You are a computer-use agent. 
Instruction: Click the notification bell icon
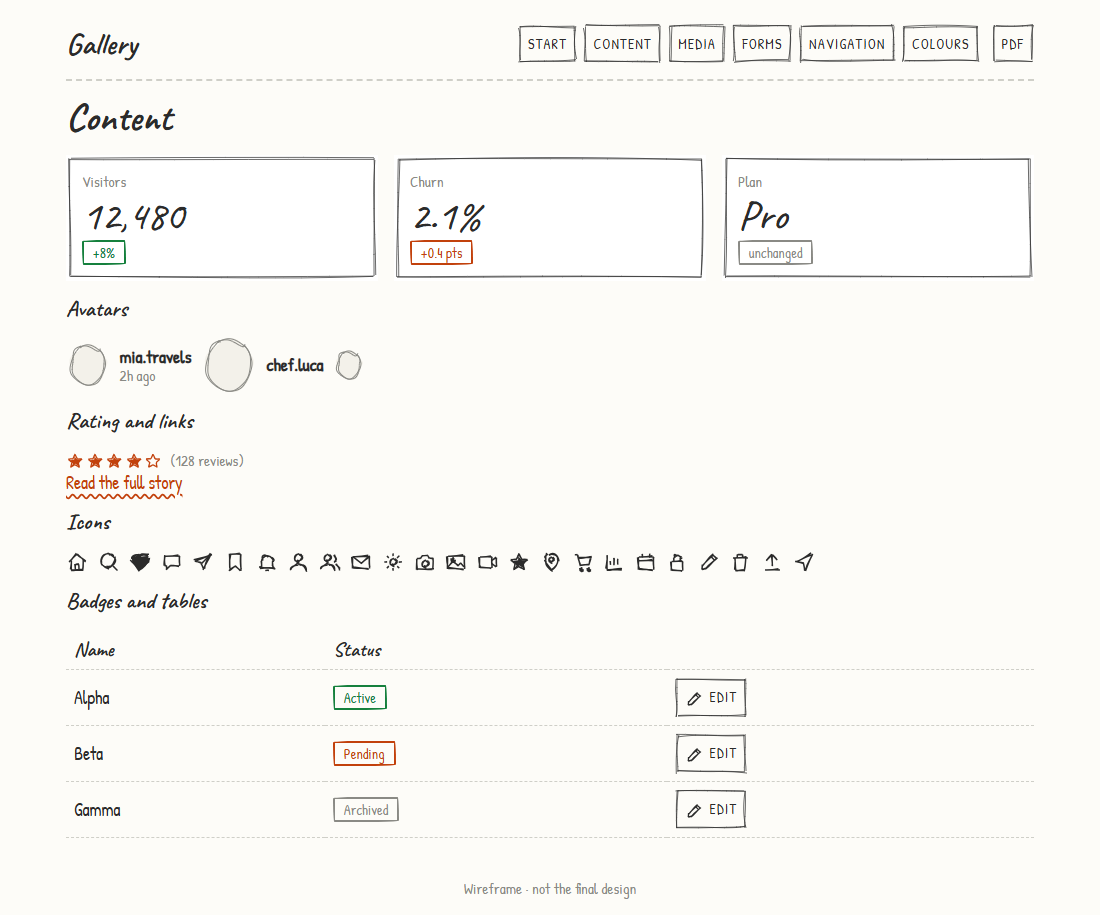(x=267, y=562)
